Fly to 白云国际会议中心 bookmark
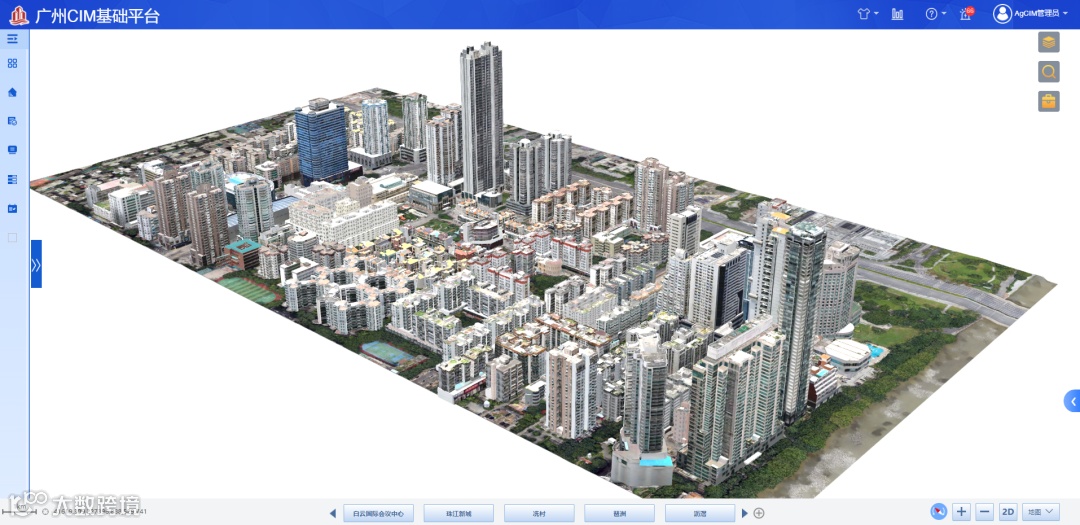The width and height of the screenshot is (1080, 525). click(x=378, y=513)
